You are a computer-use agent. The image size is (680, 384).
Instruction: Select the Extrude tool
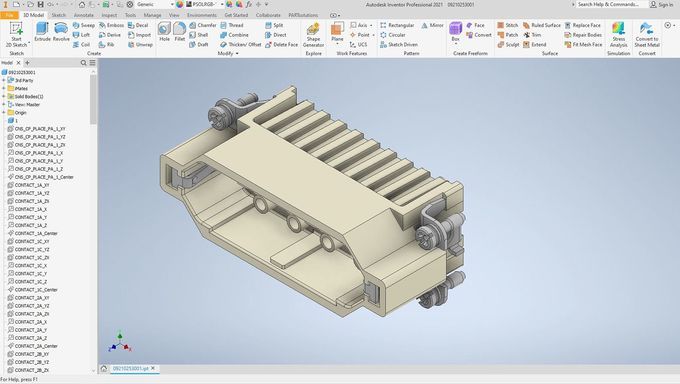point(42,32)
